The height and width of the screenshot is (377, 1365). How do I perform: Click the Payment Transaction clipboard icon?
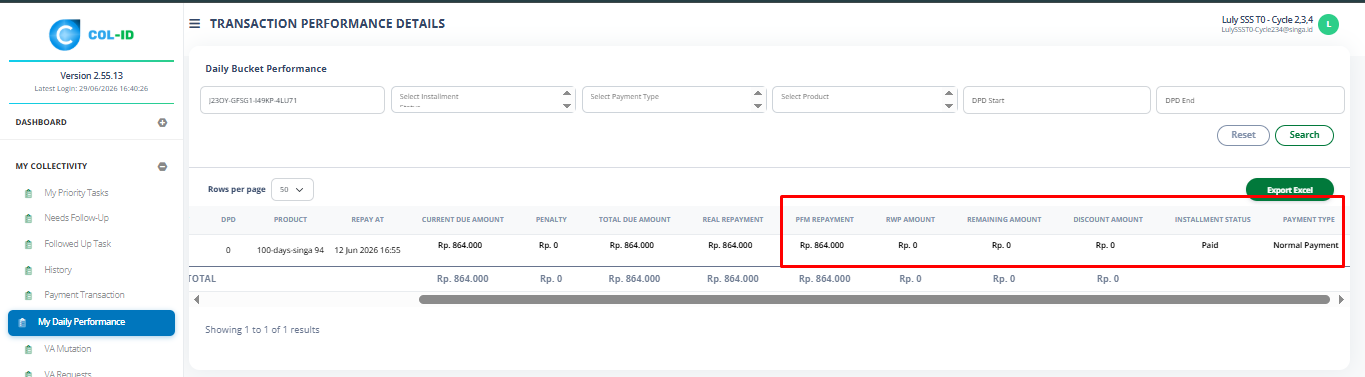tap(28, 295)
